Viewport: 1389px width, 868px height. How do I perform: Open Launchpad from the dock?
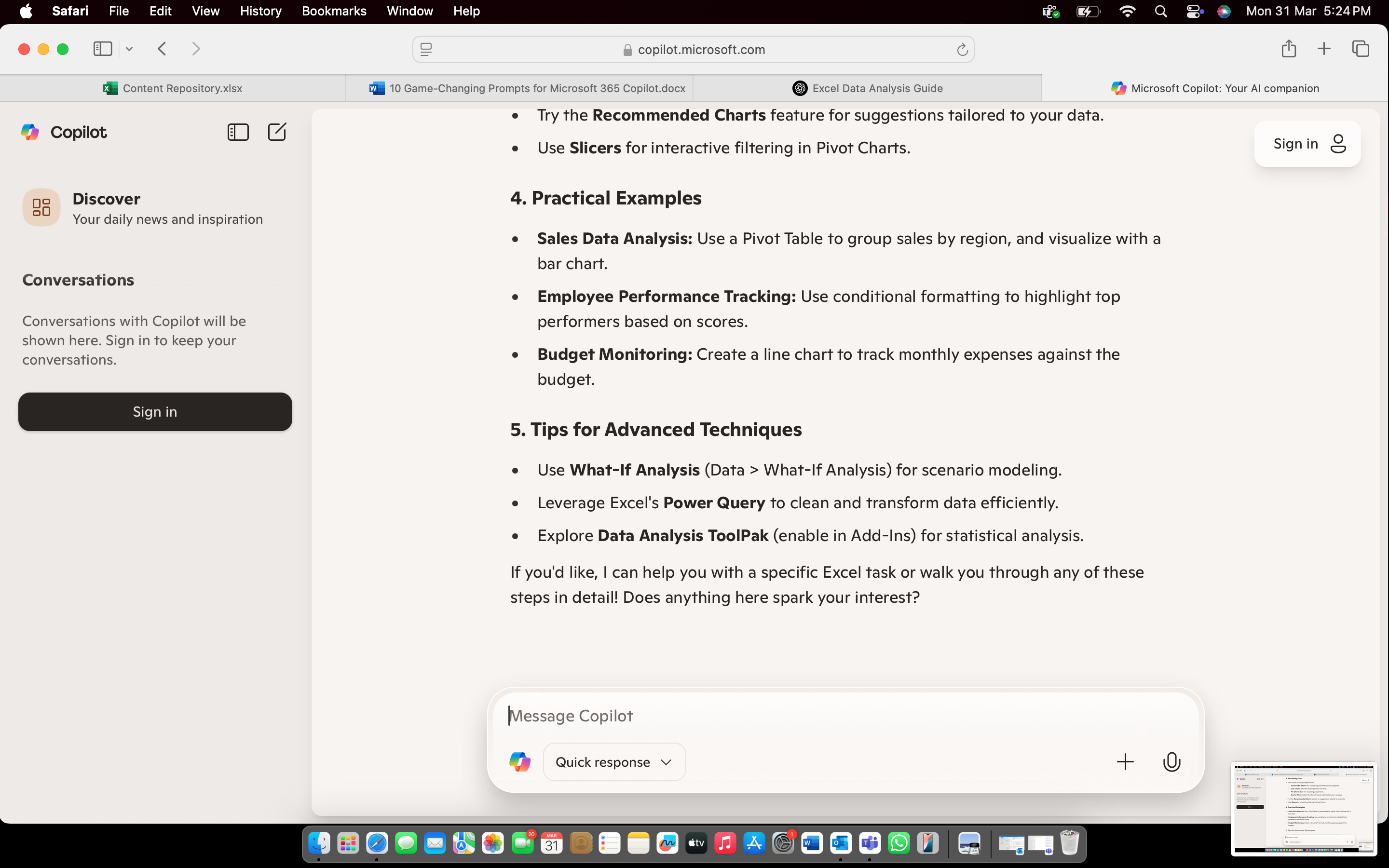pos(348,843)
